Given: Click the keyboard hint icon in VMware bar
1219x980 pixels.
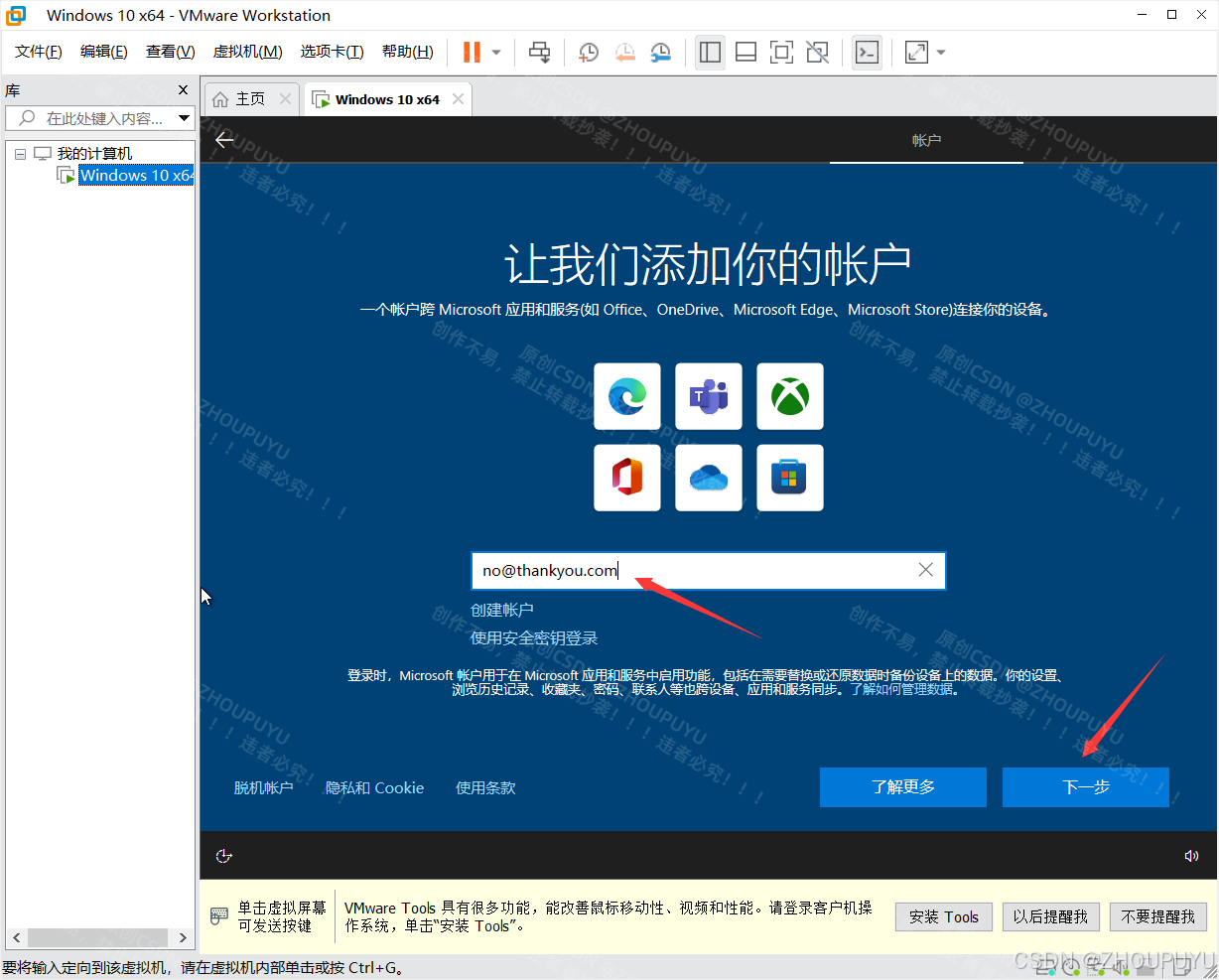Looking at the screenshot, I should pos(219,916).
